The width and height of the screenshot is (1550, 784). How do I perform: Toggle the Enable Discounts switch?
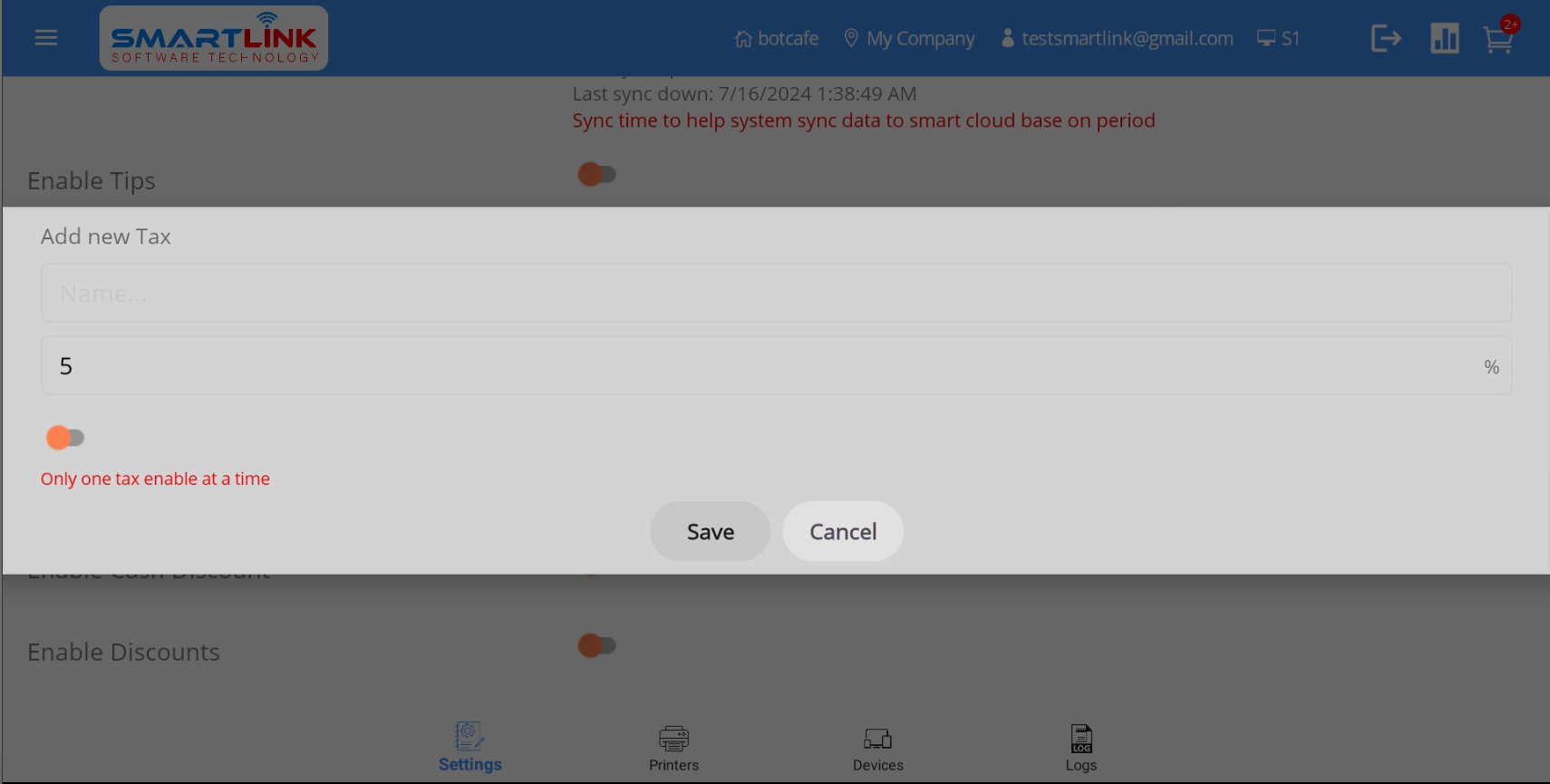coord(597,645)
